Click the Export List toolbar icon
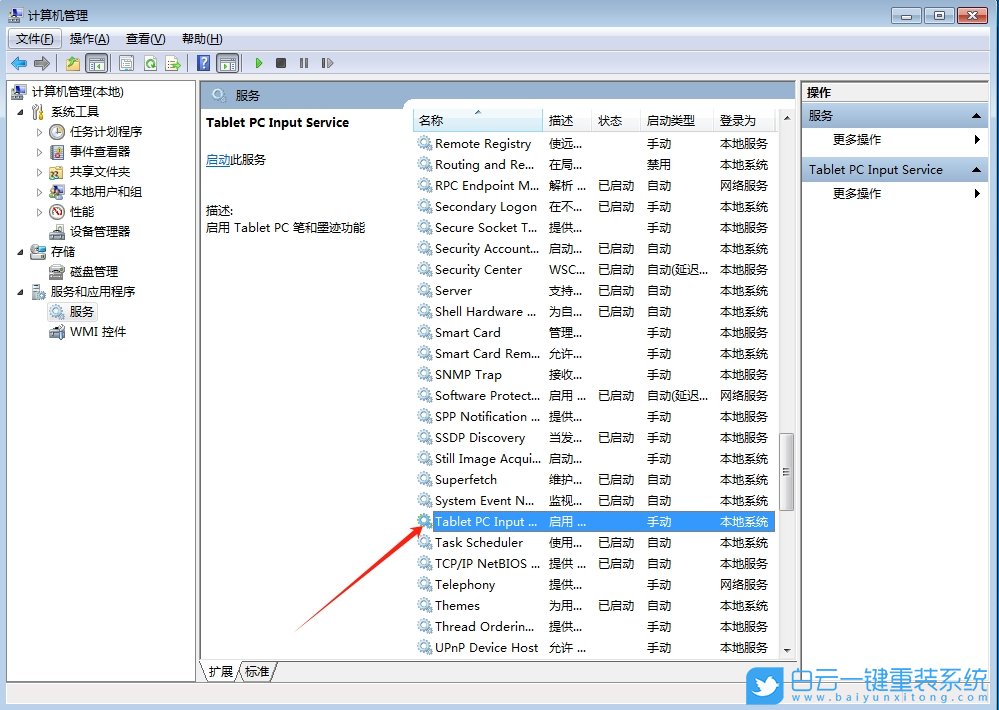999x710 pixels. [171, 63]
